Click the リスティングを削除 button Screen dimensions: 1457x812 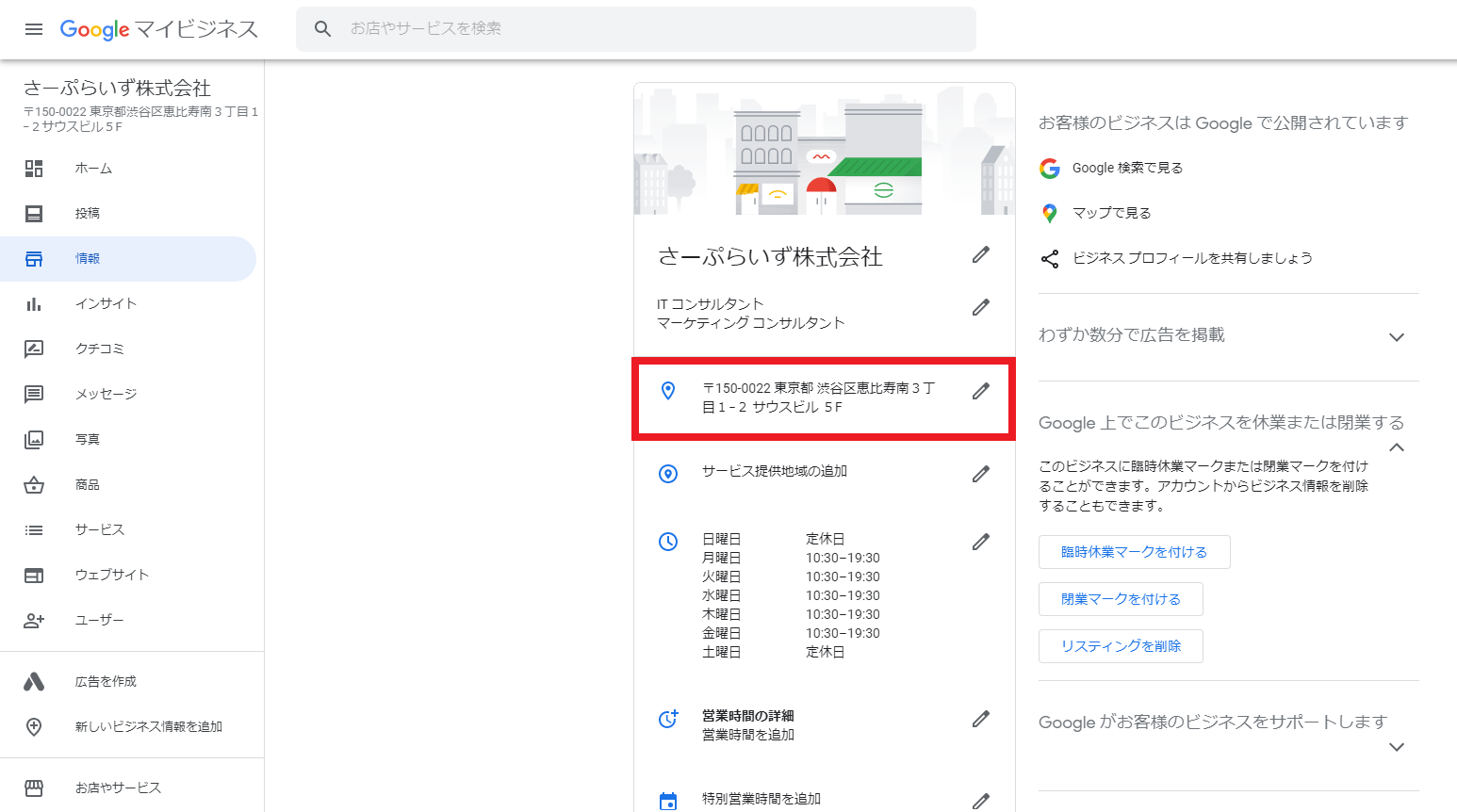pyautogui.click(x=1121, y=646)
